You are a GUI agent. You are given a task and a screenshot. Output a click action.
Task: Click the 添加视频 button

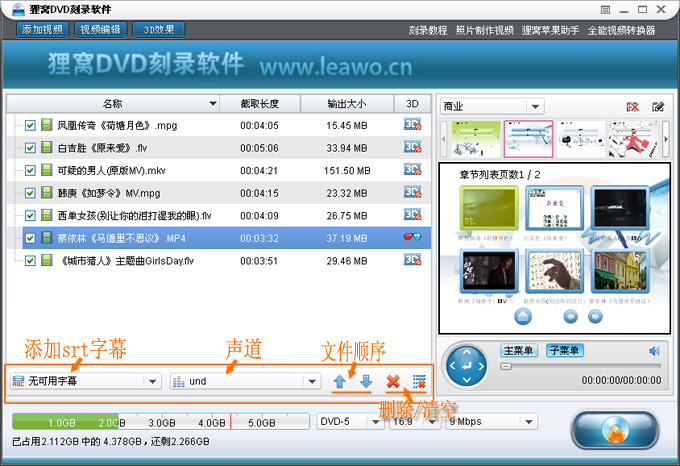[42, 29]
